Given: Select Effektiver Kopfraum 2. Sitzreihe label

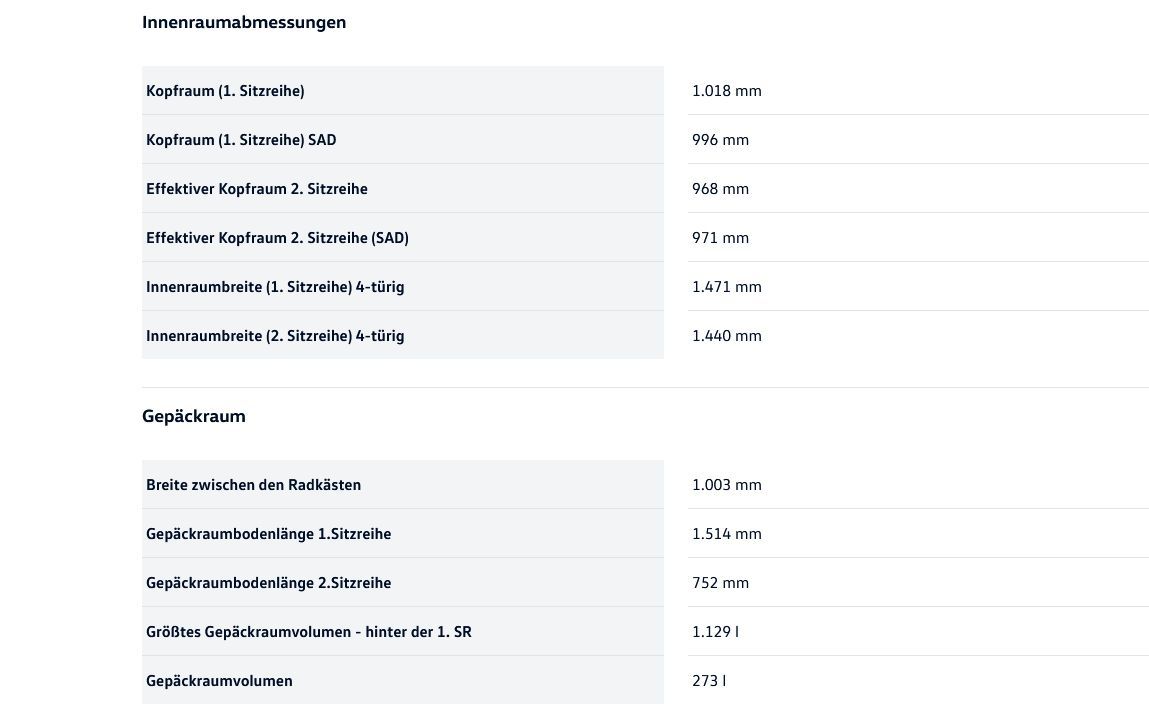Looking at the screenshot, I should [257, 189].
